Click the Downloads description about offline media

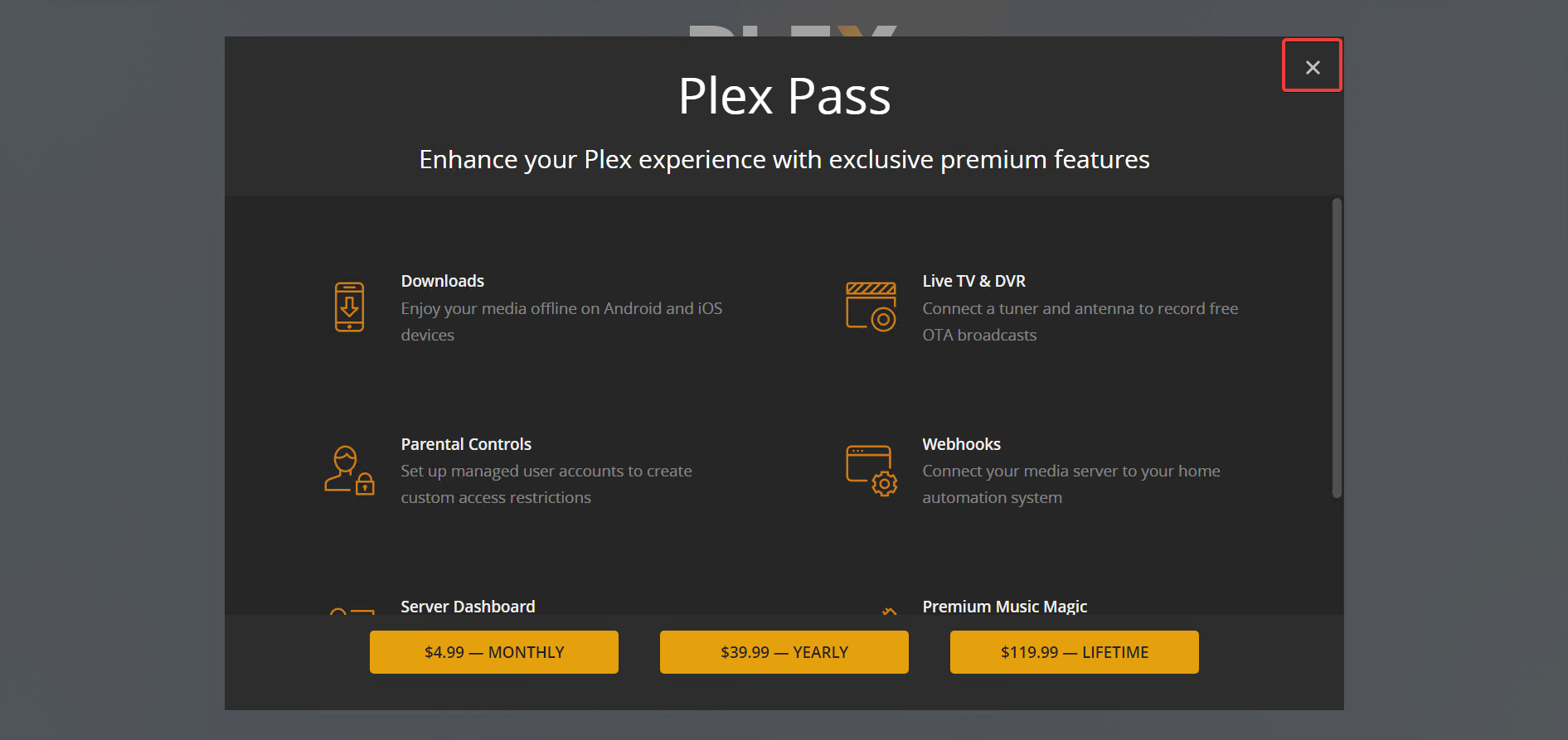(x=561, y=322)
